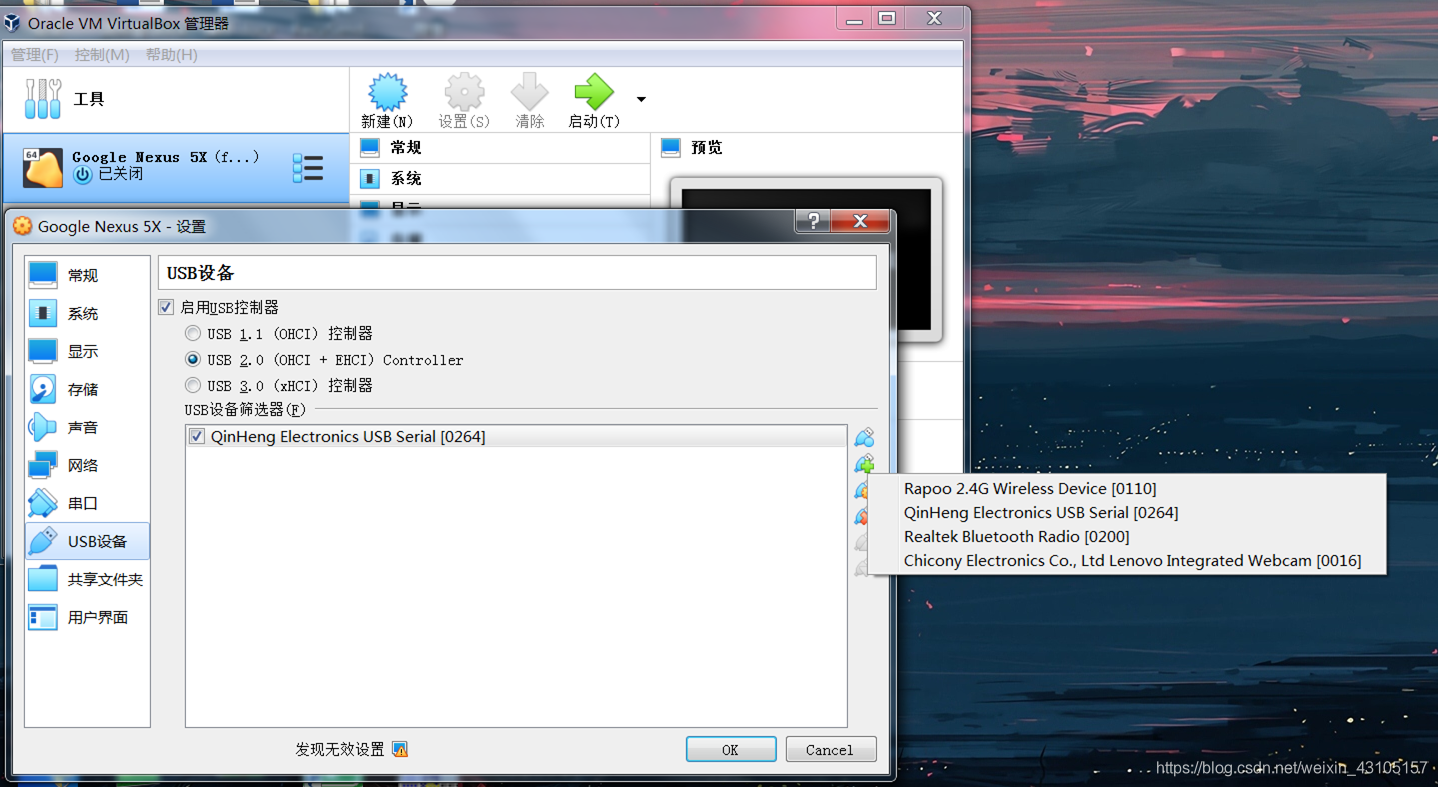Click the add empty USB filter icon

pos(864,438)
